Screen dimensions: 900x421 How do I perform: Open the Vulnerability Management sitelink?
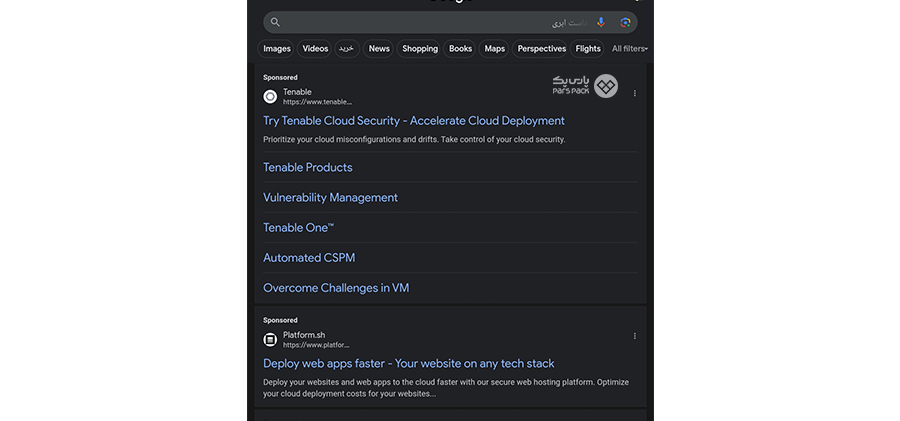330,198
